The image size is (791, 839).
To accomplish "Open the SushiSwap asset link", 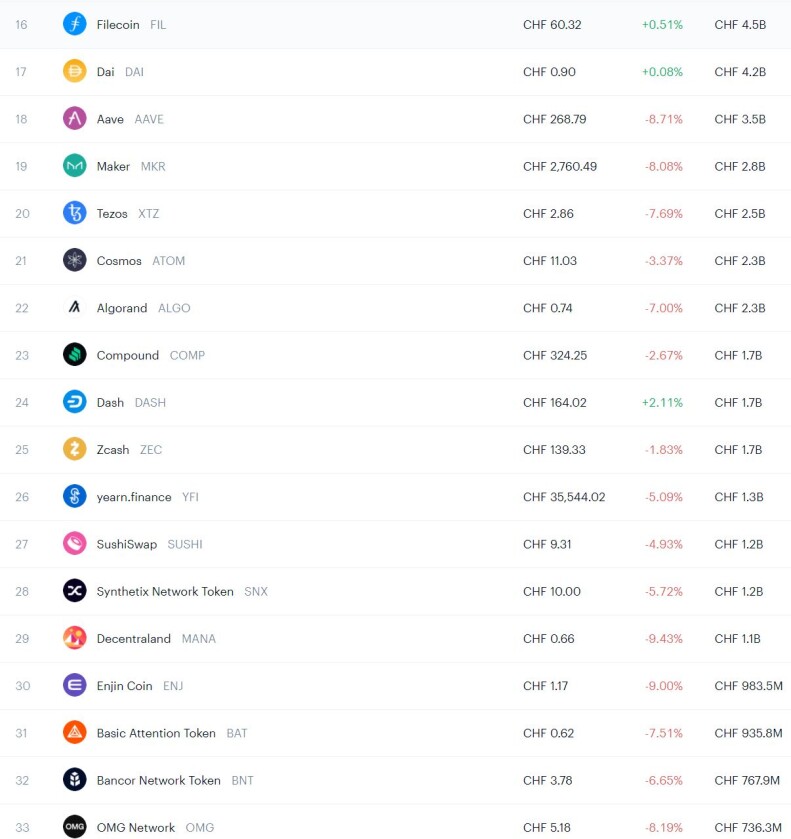I will [x=126, y=544].
